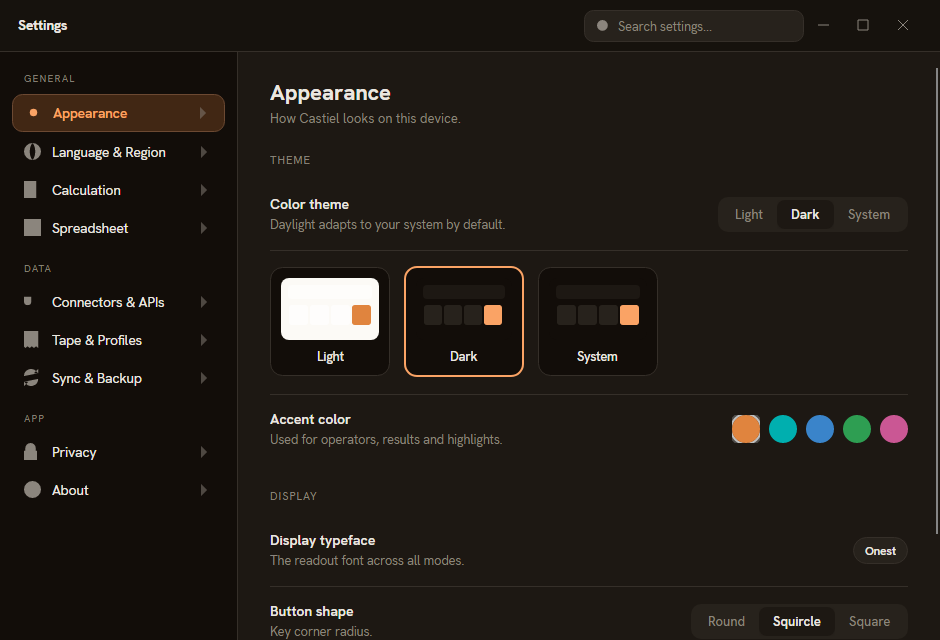Image resolution: width=940 pixels, height=640 pixels.
Task: Maximize the Settings window
Action: tap(863, 25)
